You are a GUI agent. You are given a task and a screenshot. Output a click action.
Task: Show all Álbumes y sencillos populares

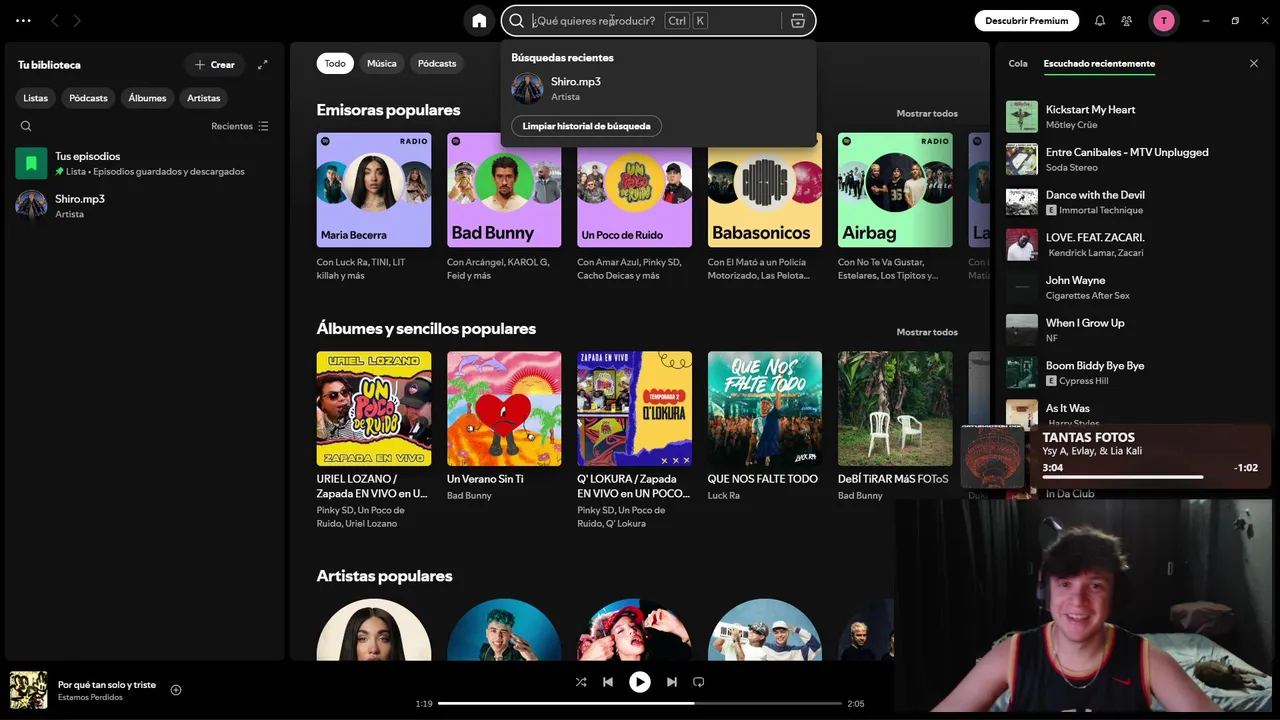click(x=927, y=332)
